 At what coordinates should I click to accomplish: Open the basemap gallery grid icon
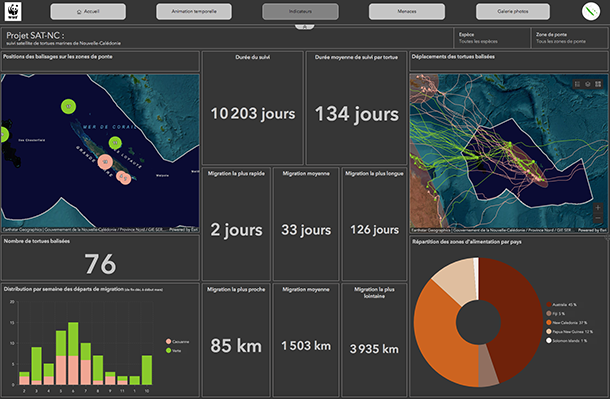pyautogui.click(x=598, y=84)
